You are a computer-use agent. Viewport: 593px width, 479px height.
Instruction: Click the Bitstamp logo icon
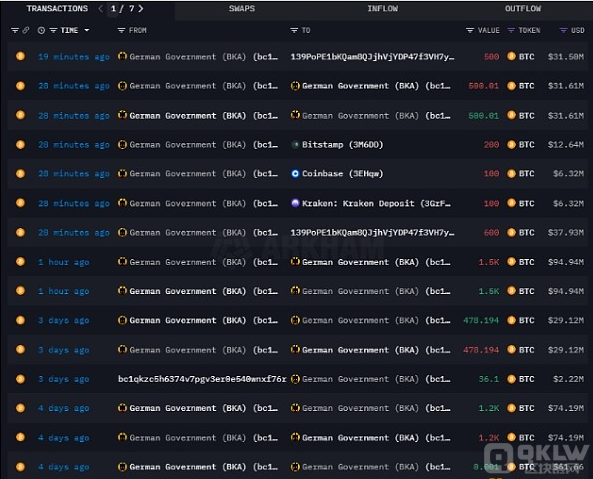click(x=295, y=144)
